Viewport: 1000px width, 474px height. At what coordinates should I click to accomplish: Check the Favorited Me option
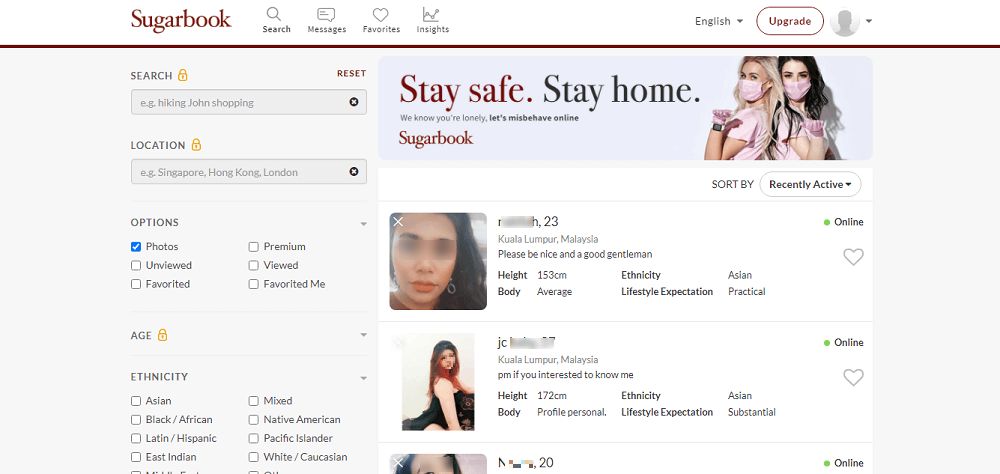coord(254,285)
